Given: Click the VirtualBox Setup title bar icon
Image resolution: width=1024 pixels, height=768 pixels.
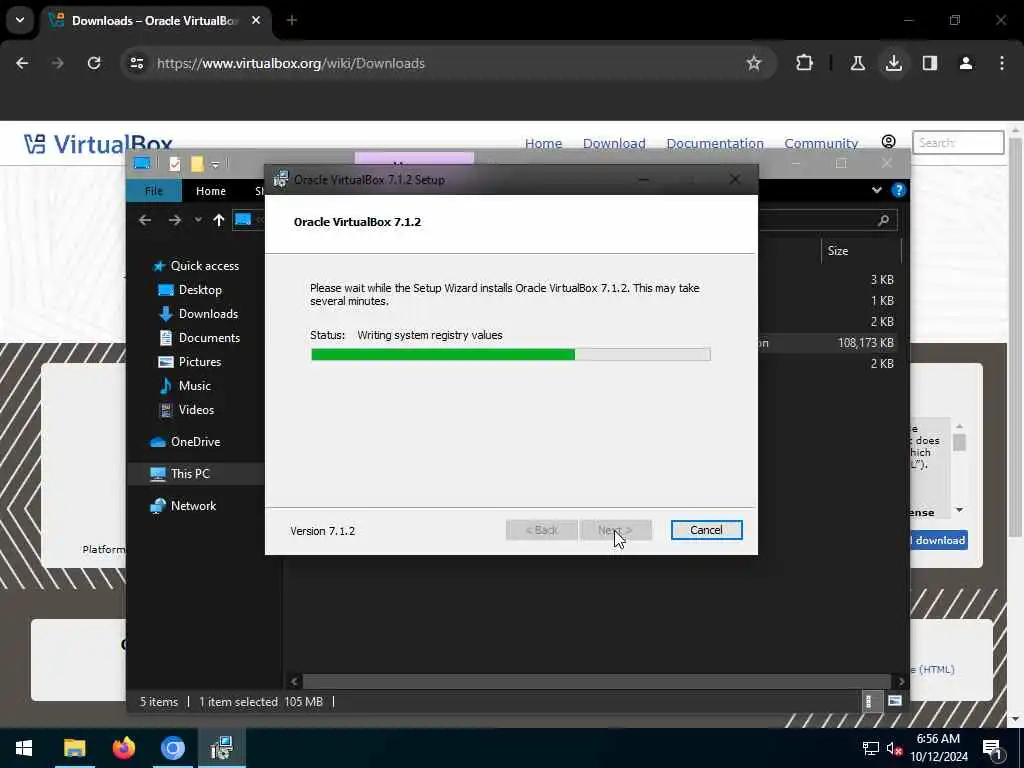Looking at the screenshot, I should 280,179.
